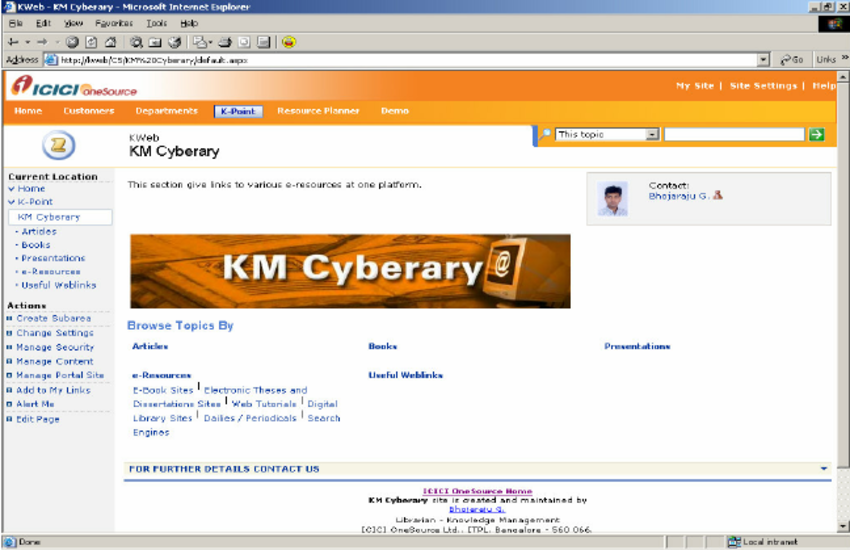Click the Edit Page action

(37, 419)
